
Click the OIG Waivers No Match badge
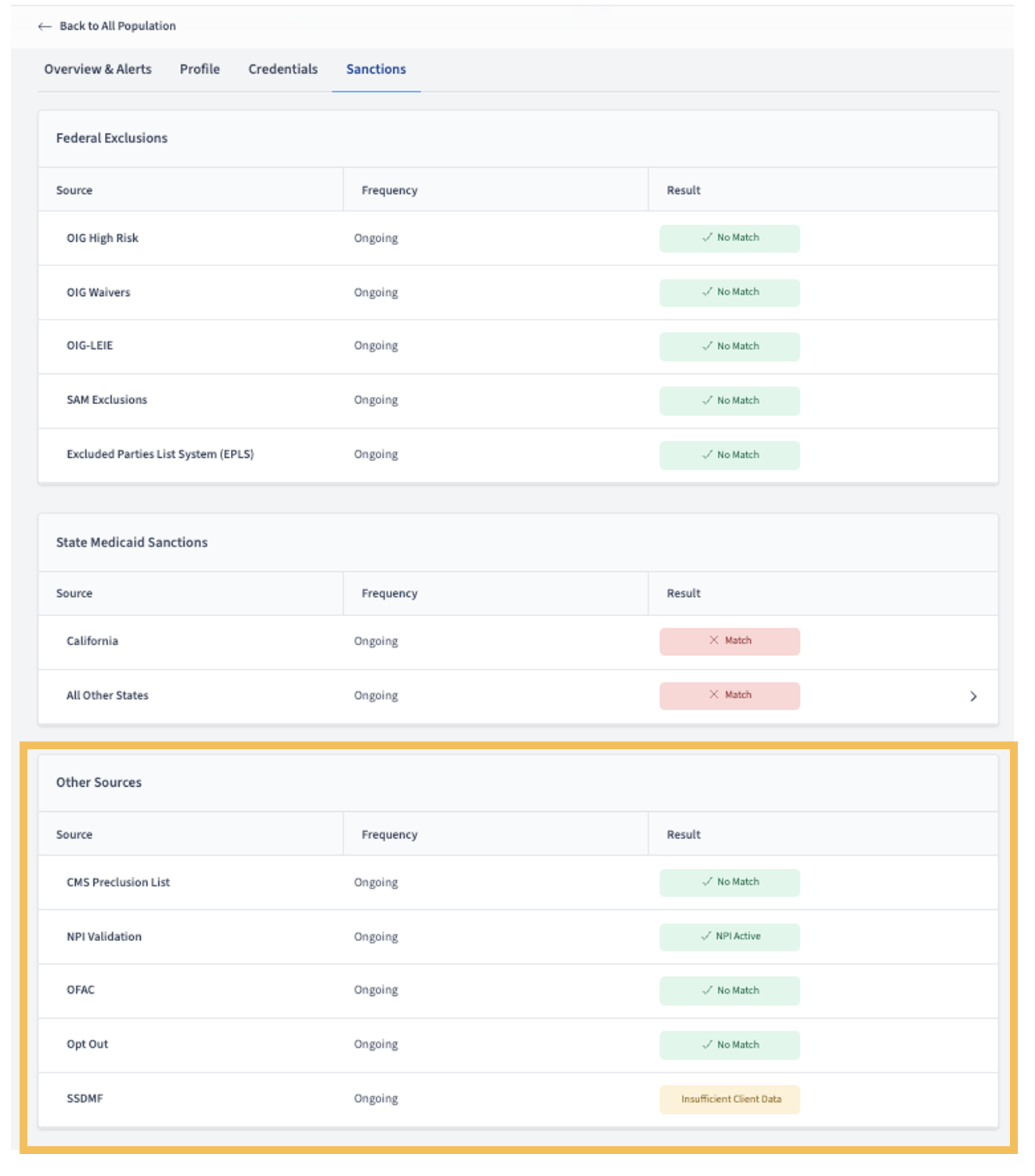point(730,292)
